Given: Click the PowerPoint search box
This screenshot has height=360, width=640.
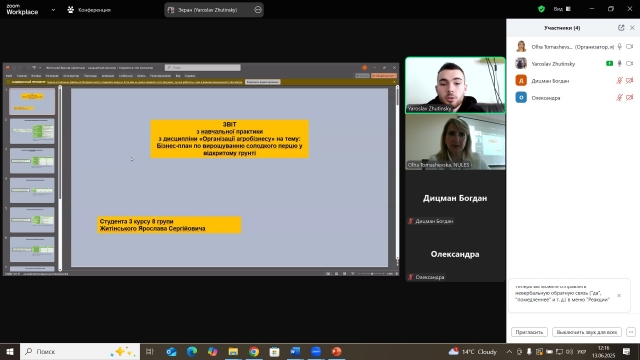Looking at the screenshot, I should coord(203,68).
